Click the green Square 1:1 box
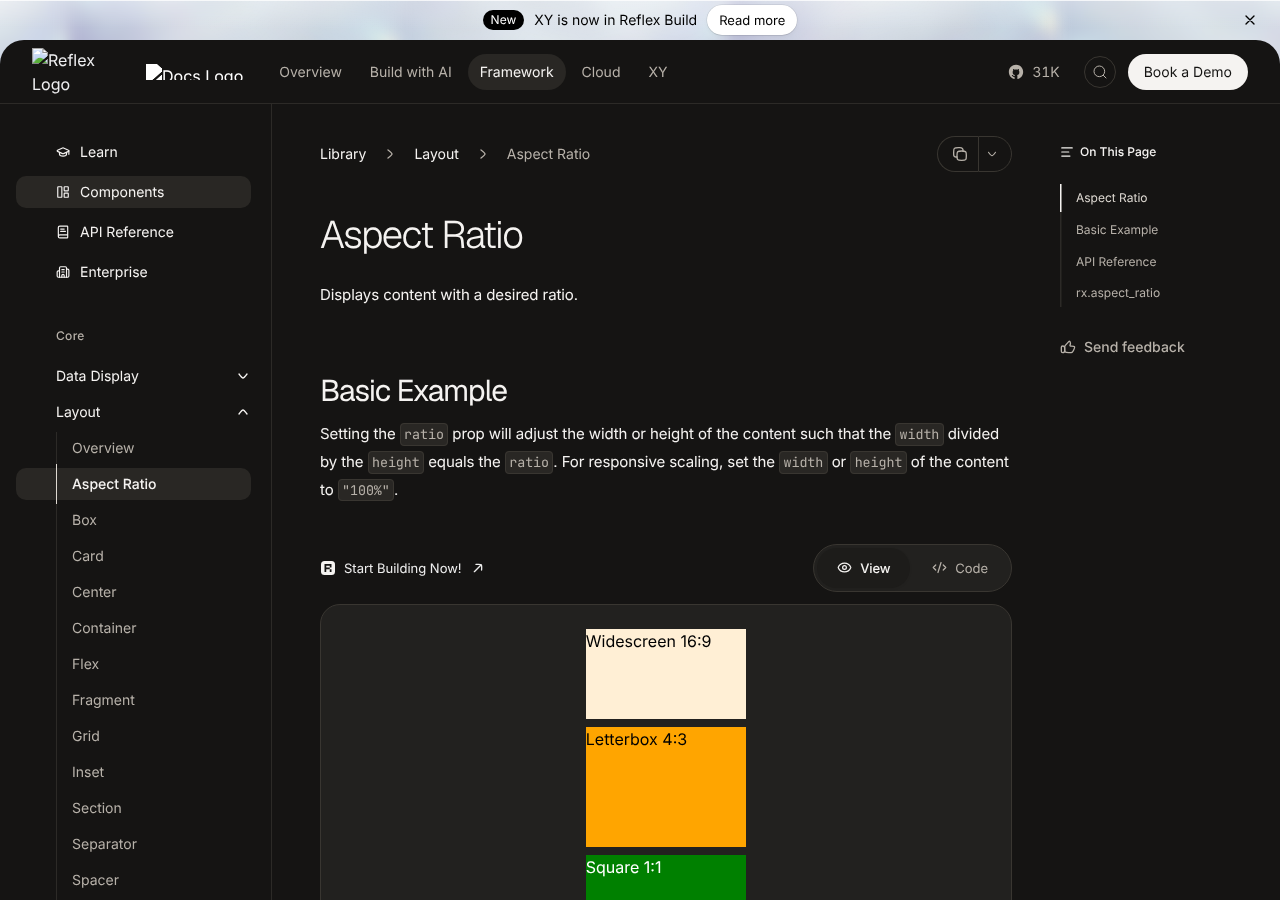1280x900 pixels. tap(666, 877)
